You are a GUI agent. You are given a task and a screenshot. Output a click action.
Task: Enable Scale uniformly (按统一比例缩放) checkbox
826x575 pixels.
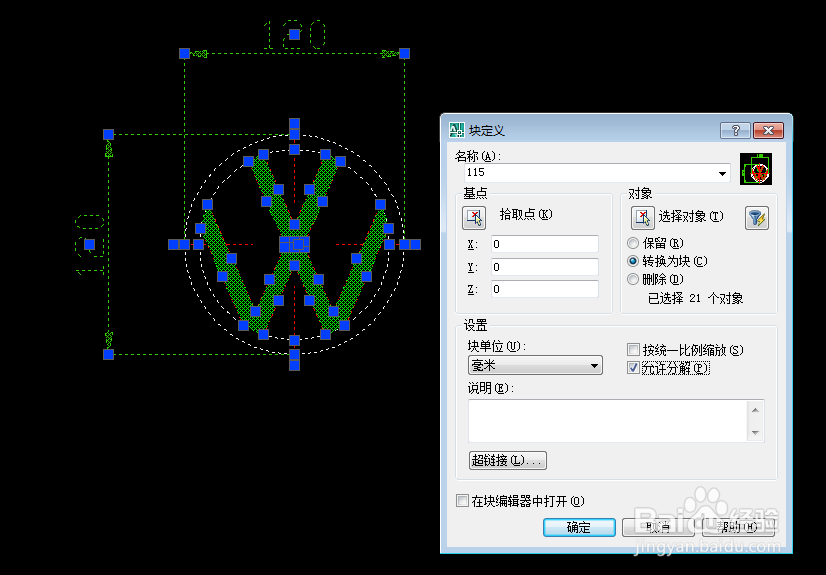(633, 350)
